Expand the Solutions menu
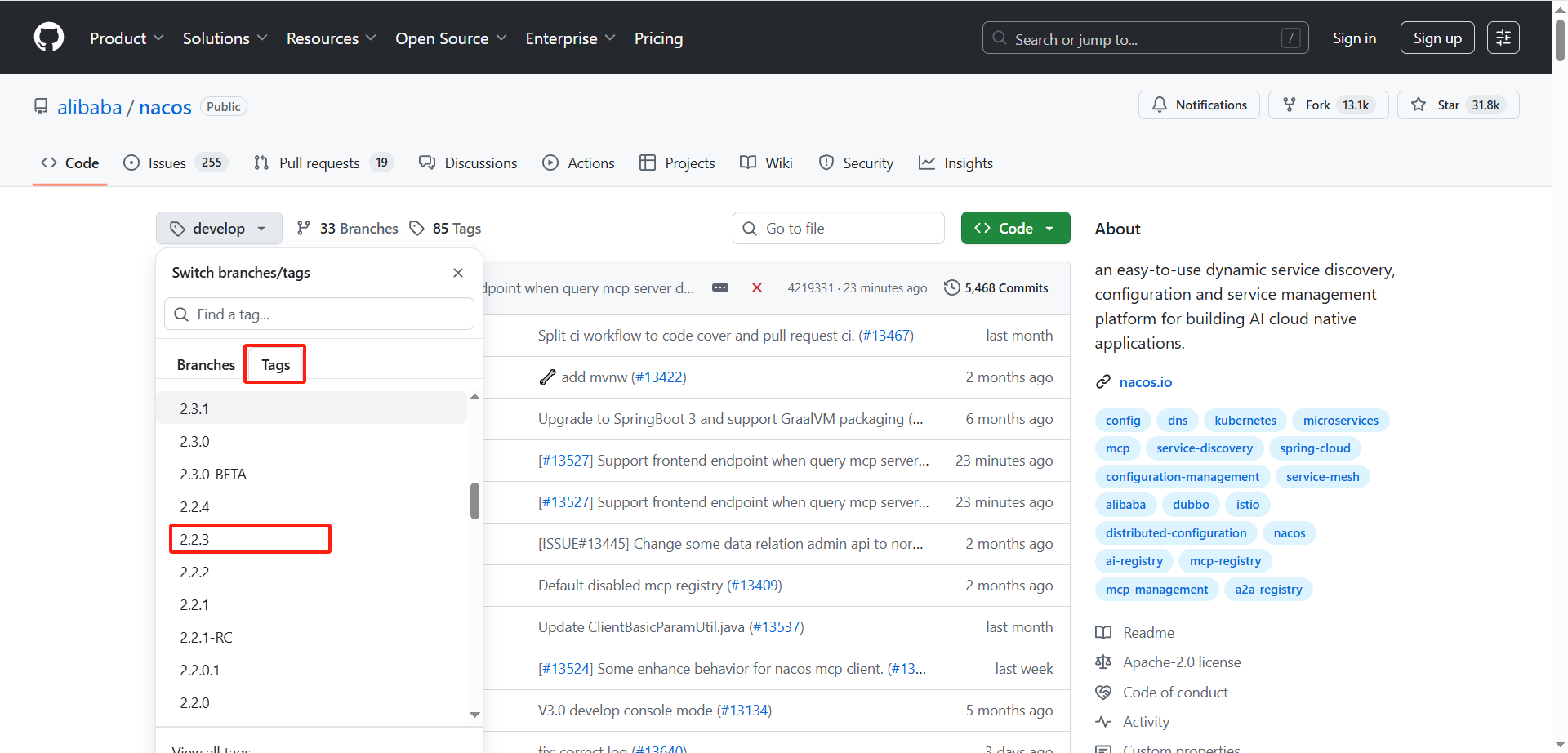The width and height of the screenshot is (1568, 753). click(225, 38)
